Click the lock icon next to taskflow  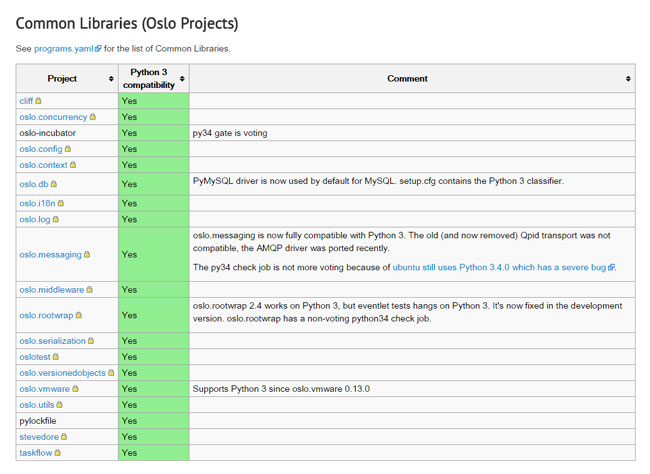(57, 453)
